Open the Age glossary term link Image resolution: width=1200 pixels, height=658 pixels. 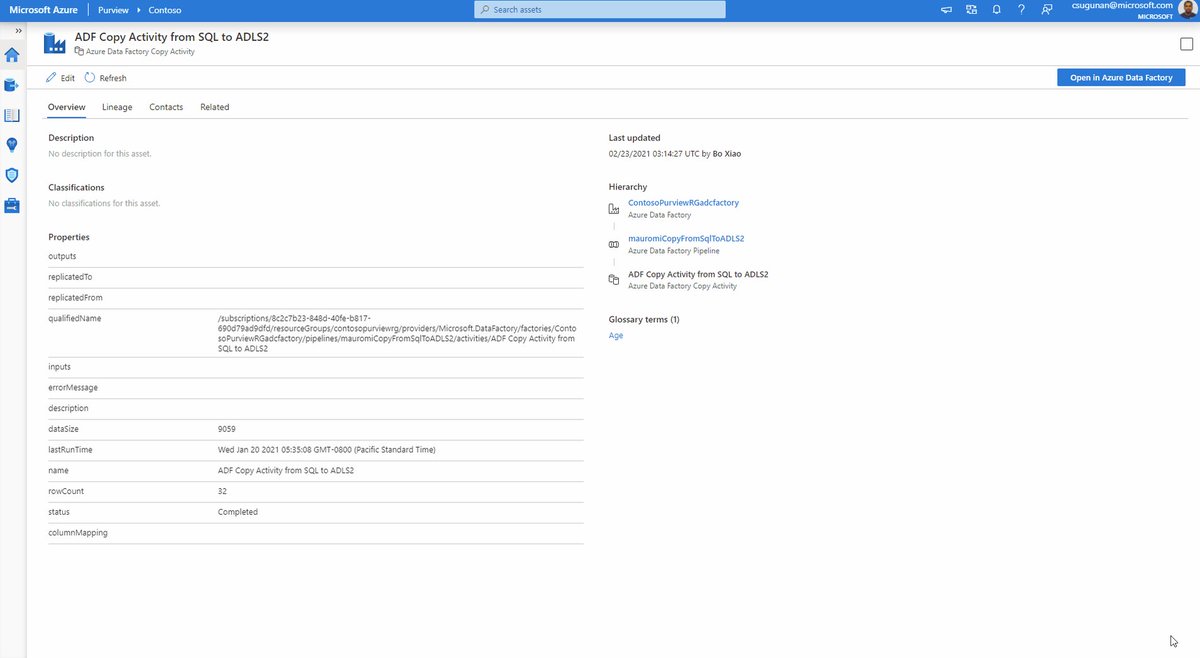click(616, 336)
